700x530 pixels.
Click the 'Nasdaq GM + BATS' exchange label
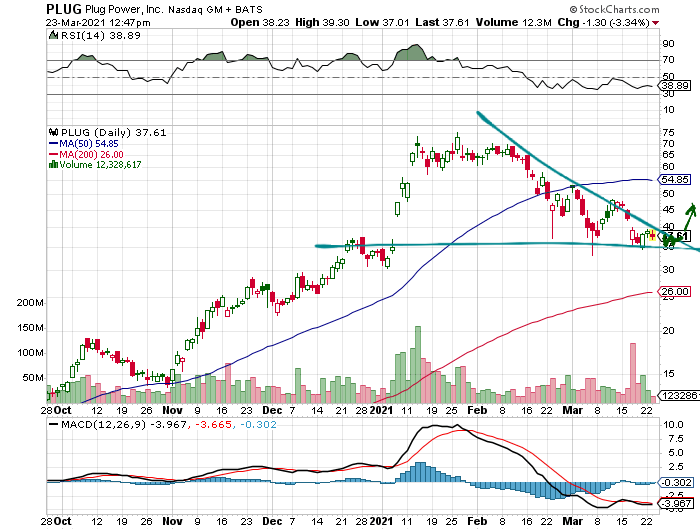pyautogui.click(x=215, y=9)
